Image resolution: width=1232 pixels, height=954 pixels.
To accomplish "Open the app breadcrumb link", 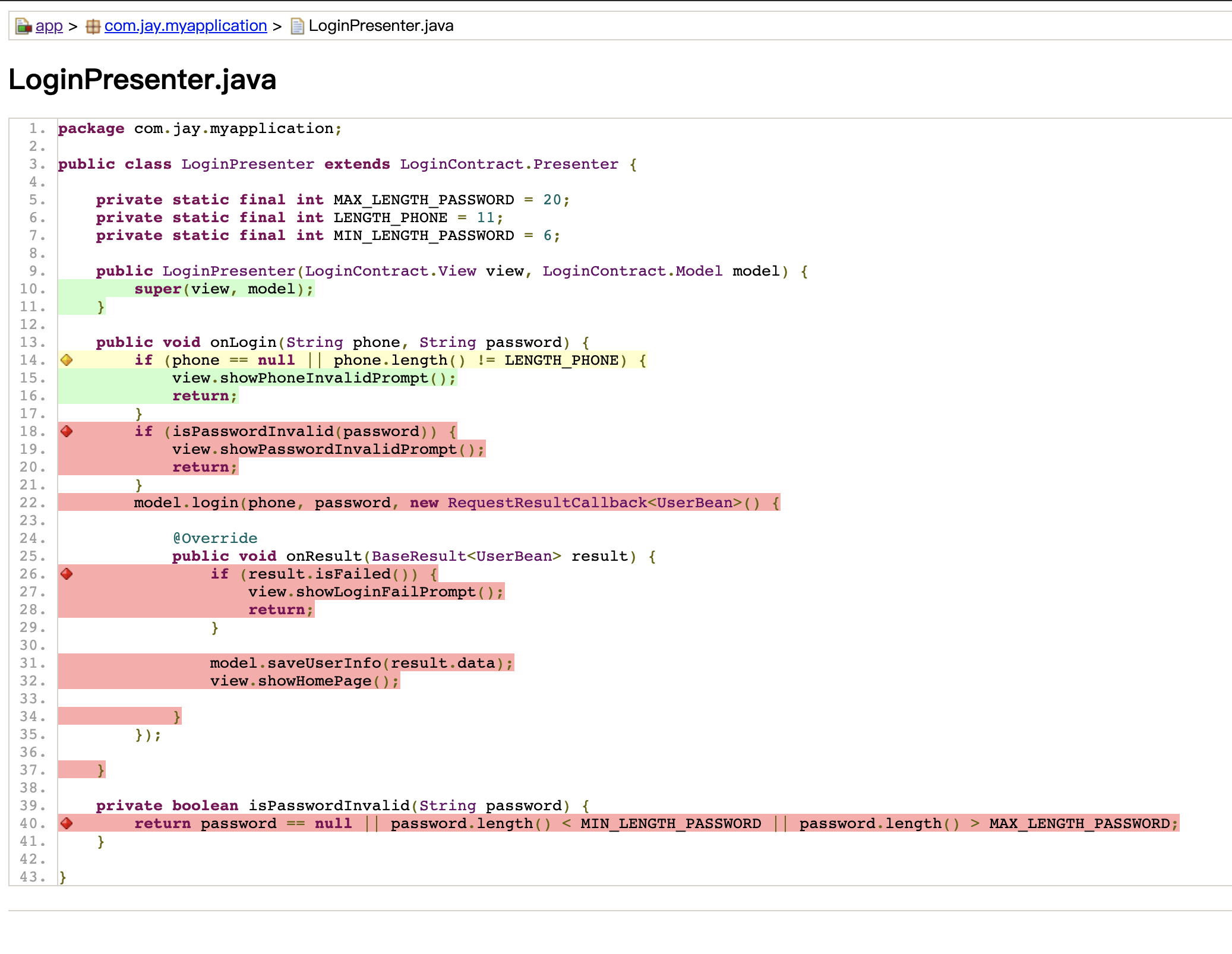I will [x=49, y=26].
